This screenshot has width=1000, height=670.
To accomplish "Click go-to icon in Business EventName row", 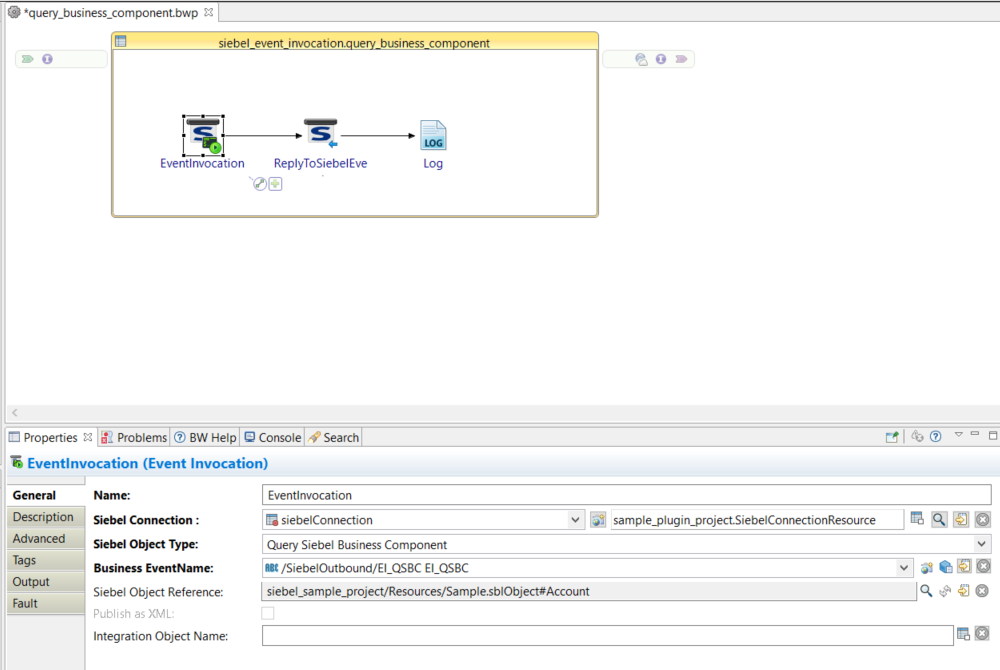I will pyautogui.click(x=964, y=566).
